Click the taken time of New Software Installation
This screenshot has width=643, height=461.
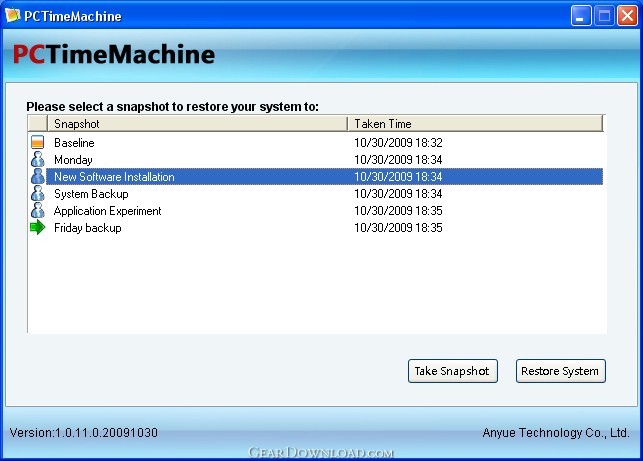398,177
